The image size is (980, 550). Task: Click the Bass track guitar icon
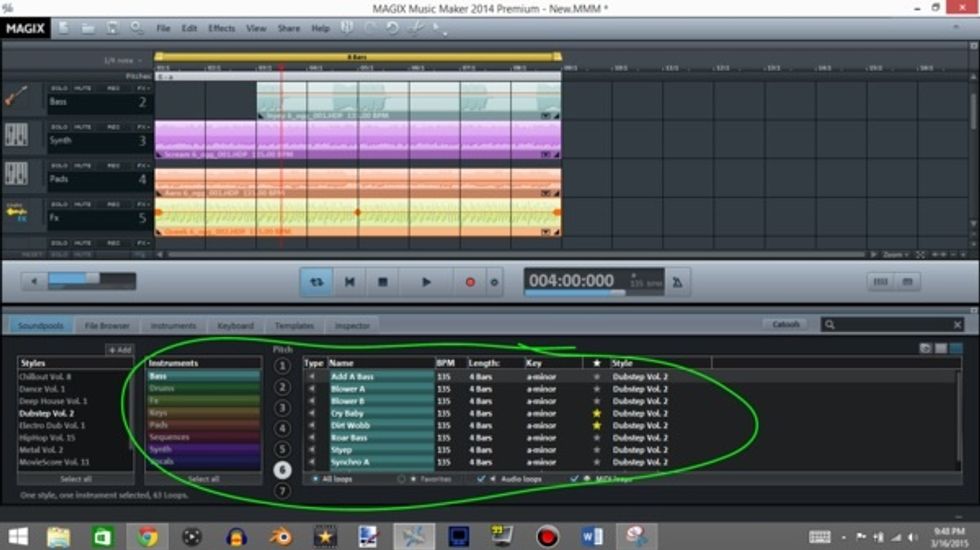click(16, 97)
